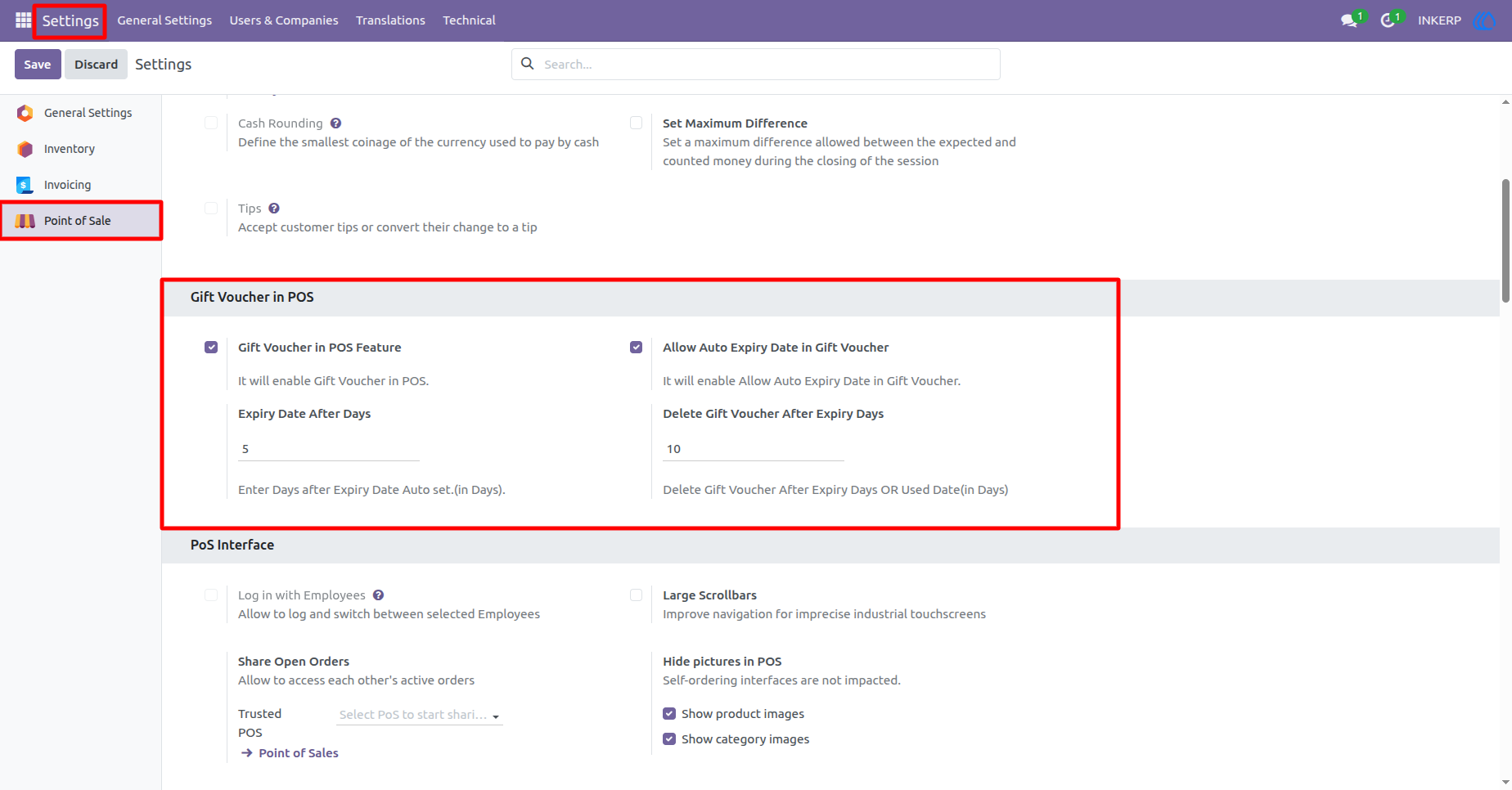Click the Inventory sidebar icon
Image resolution: width=1512 pixels, height=790 pixels.
[25, 149]
